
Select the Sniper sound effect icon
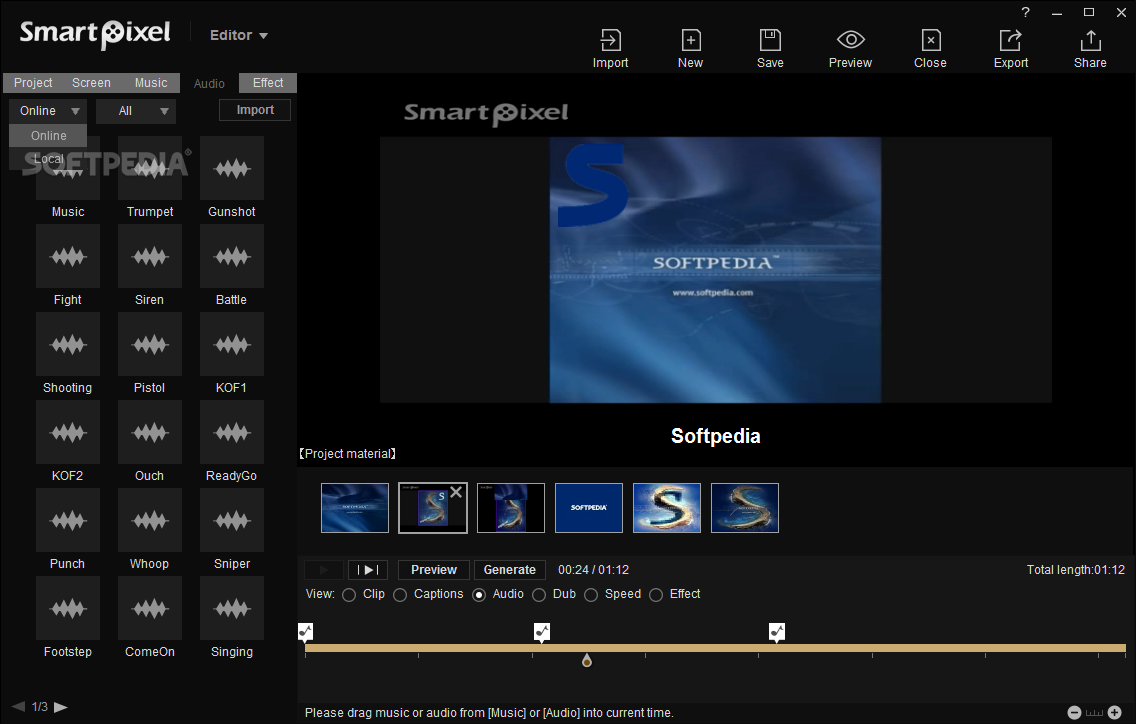pos(232,520)
